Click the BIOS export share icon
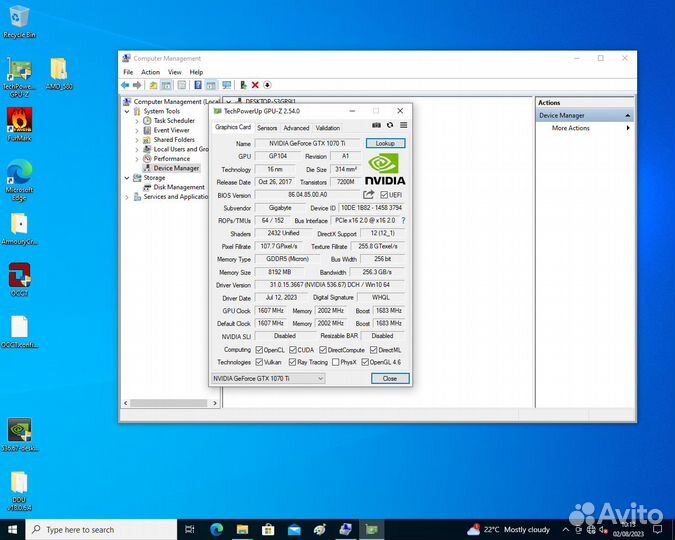The width and height of the screenshot is (675, 540). 368,195
